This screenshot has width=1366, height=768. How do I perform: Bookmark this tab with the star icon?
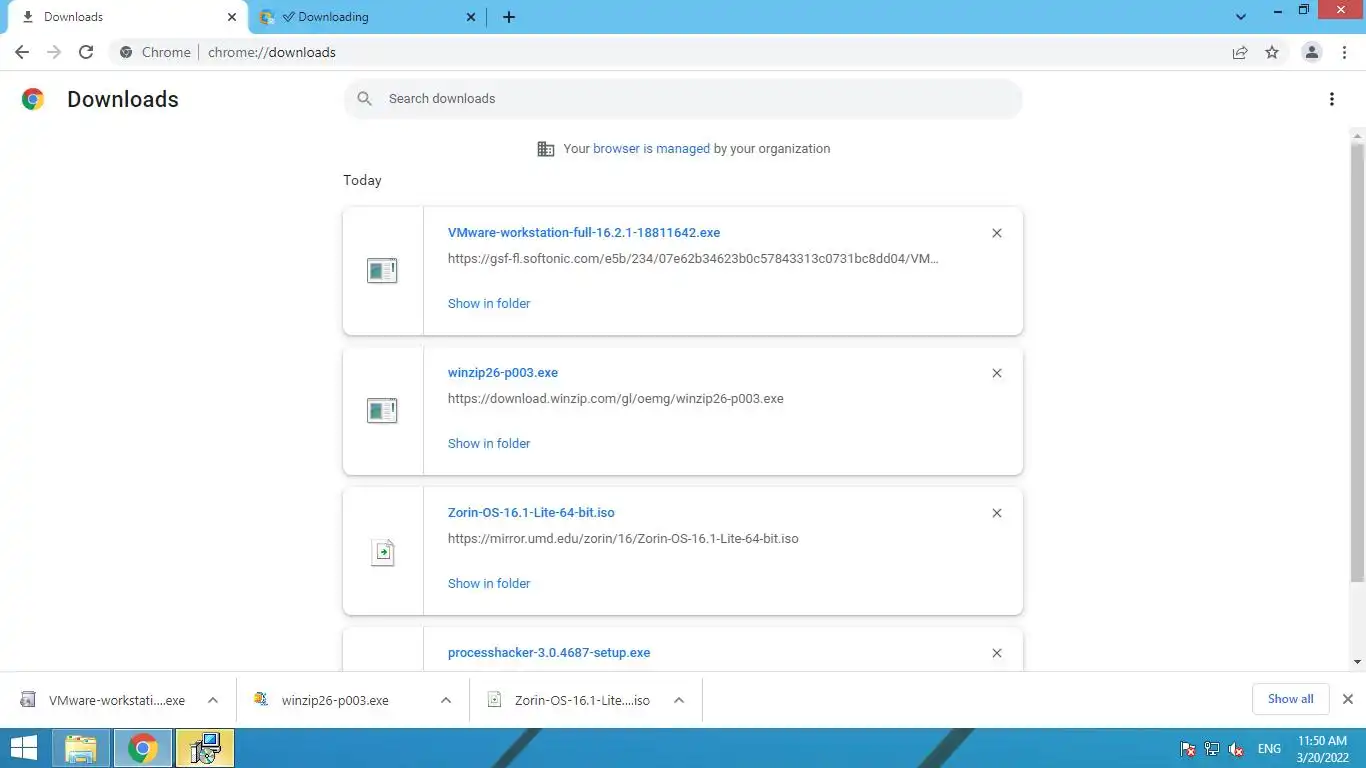[x=1272, y=52]
